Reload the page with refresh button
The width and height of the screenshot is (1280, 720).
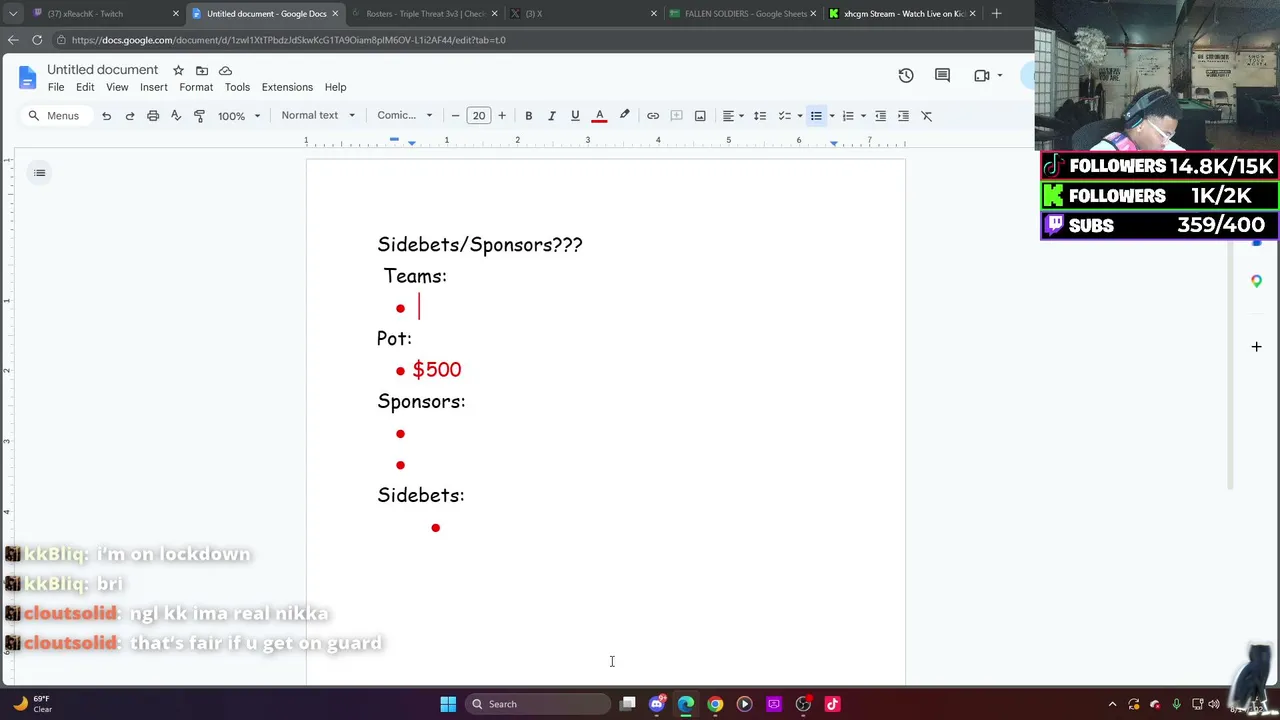click(37, 40)
